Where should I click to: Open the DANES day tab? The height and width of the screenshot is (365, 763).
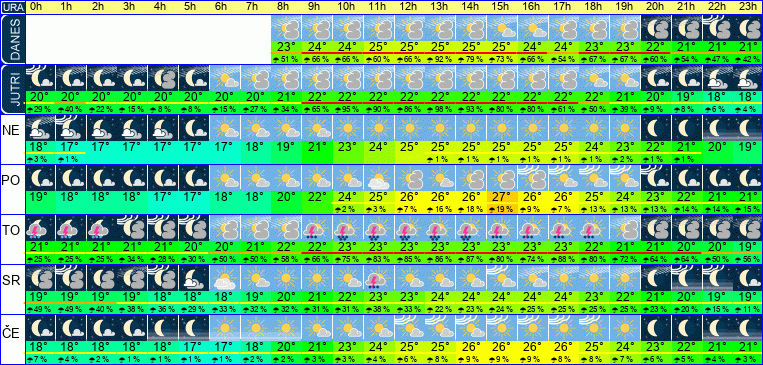coord(12,39)
